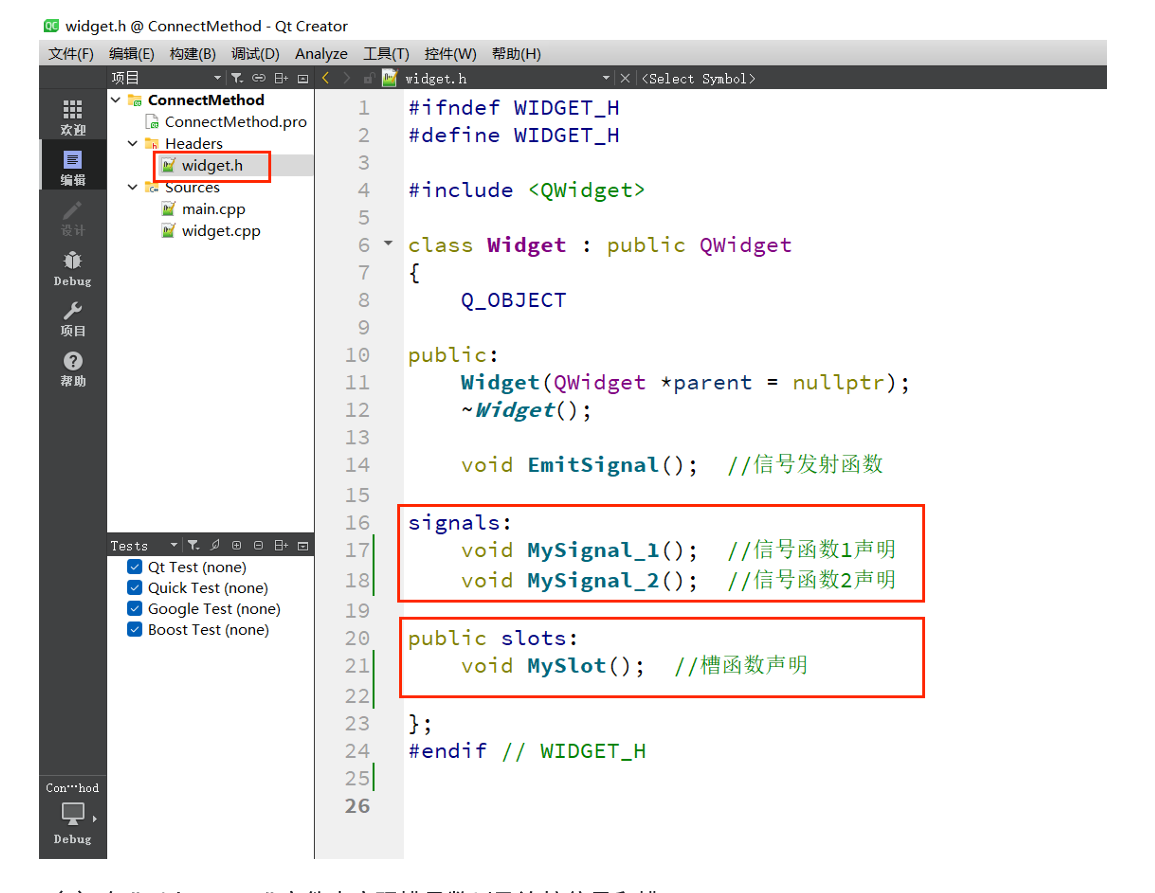This screenshot has width=1155, height=893.
Task: Open the 帮助(H) menu
Action: tap(516, 54)
